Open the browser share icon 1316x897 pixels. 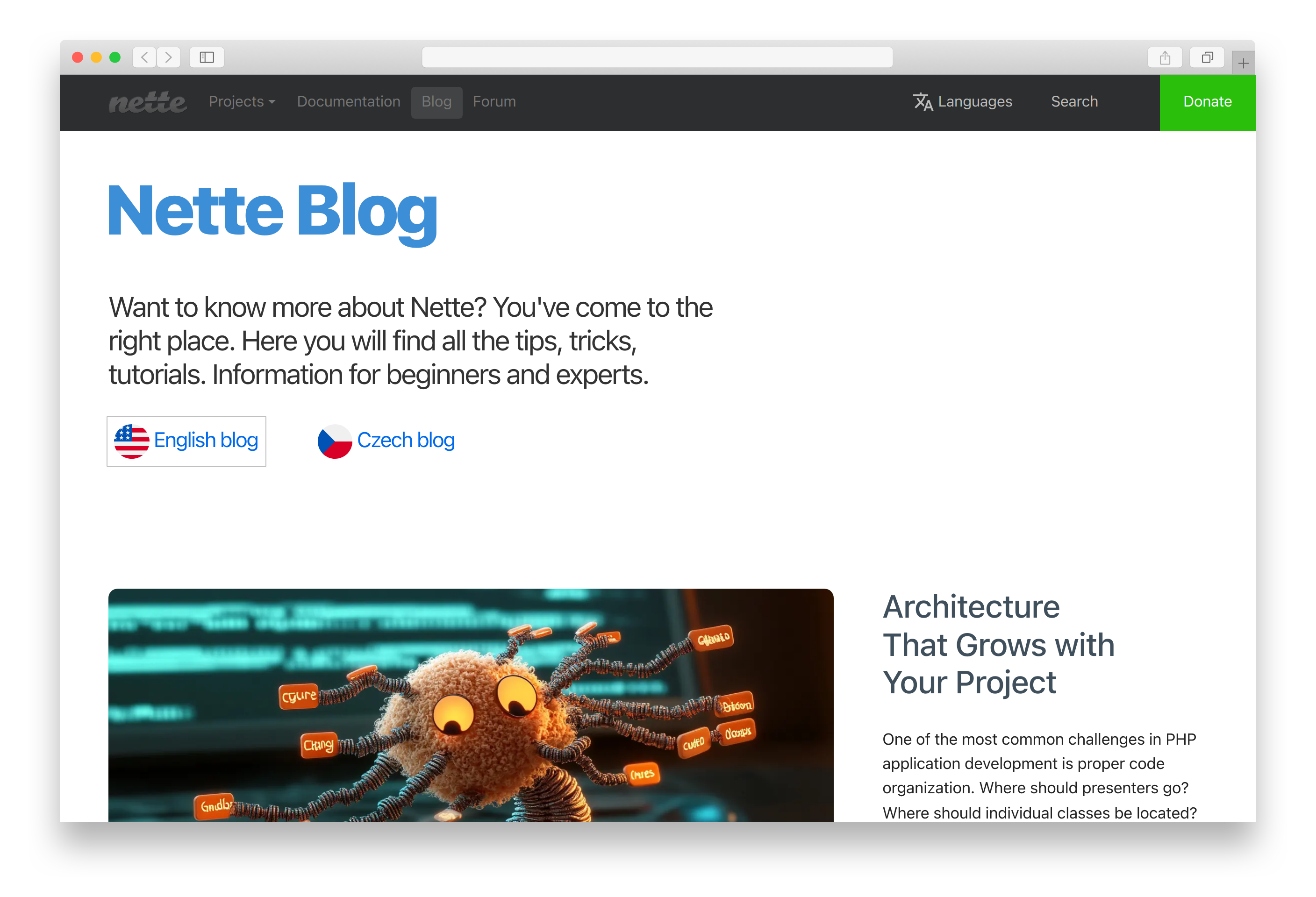tap(1164, 57)
